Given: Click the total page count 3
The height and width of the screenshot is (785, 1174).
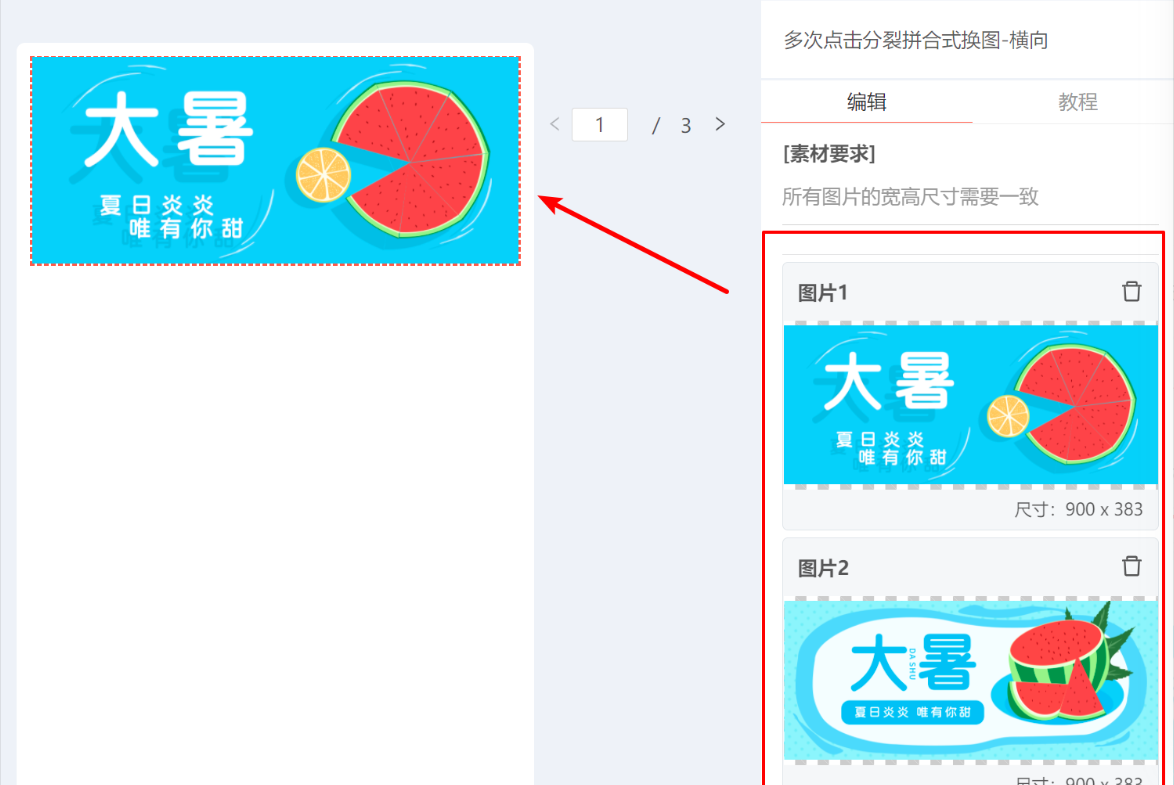Looking at the screenshot, I should (x=685, y=126).
